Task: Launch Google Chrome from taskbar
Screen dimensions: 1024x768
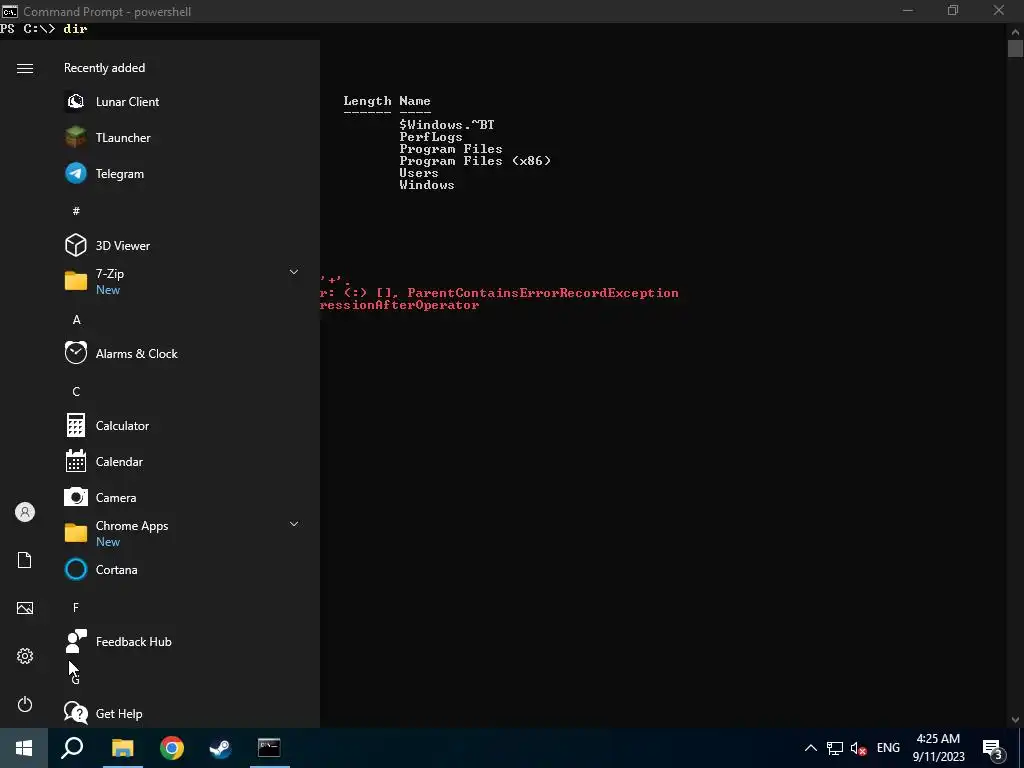Action: (172, 748)
